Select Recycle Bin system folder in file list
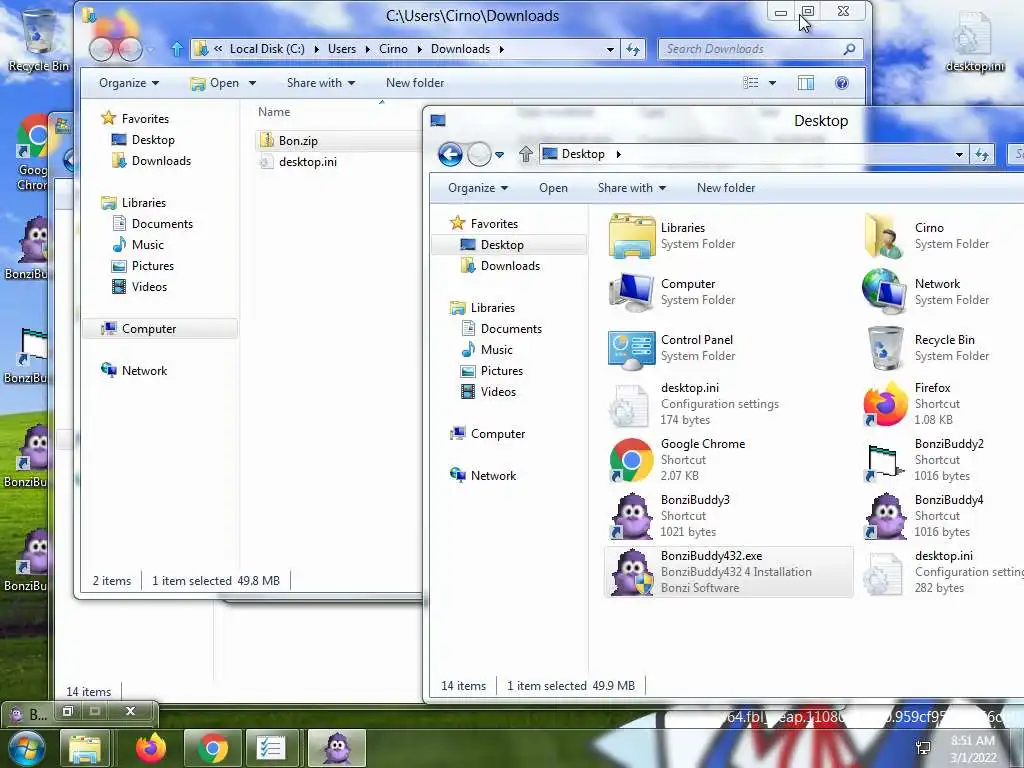The height and width of the screenshot is (768, 1024). (x=927, y=348)
